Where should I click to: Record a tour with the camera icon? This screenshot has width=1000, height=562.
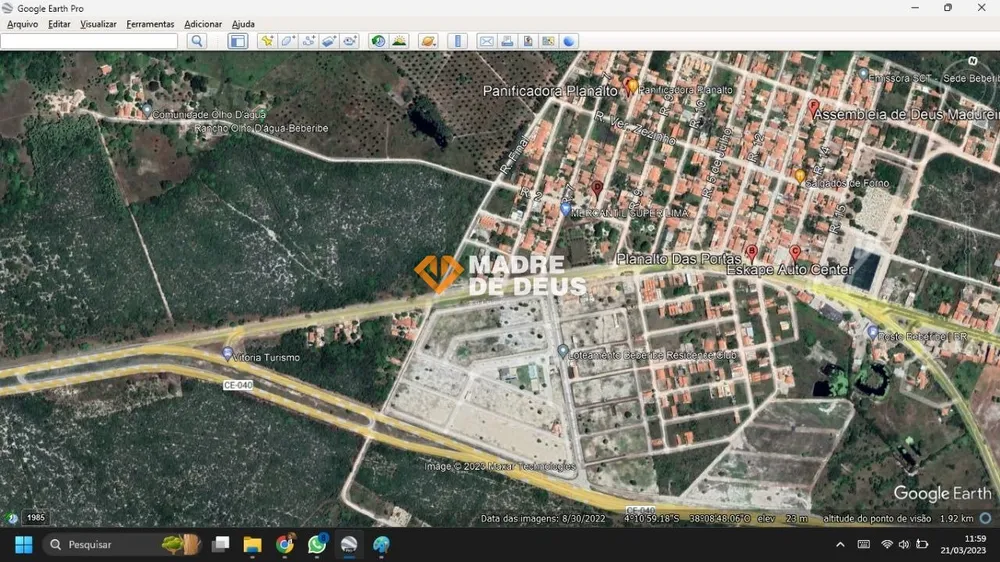pos(349,41)
